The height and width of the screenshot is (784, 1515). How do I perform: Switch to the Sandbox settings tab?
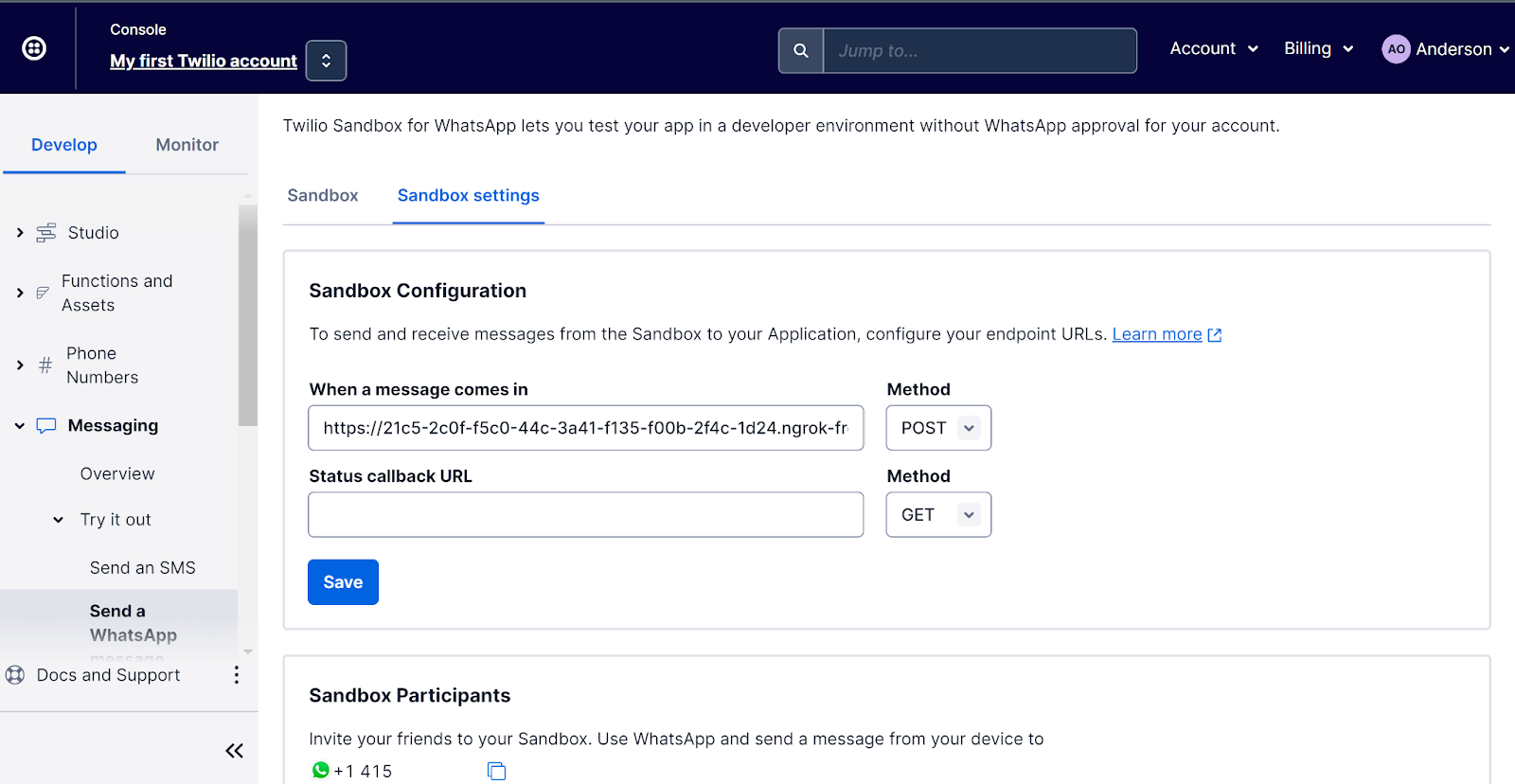click(x=469, y=196)
